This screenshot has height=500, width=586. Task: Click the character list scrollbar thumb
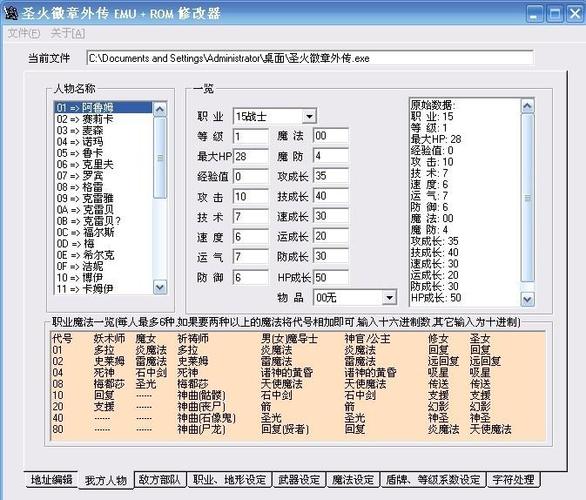pyautogui.click(x=160, y=158)
